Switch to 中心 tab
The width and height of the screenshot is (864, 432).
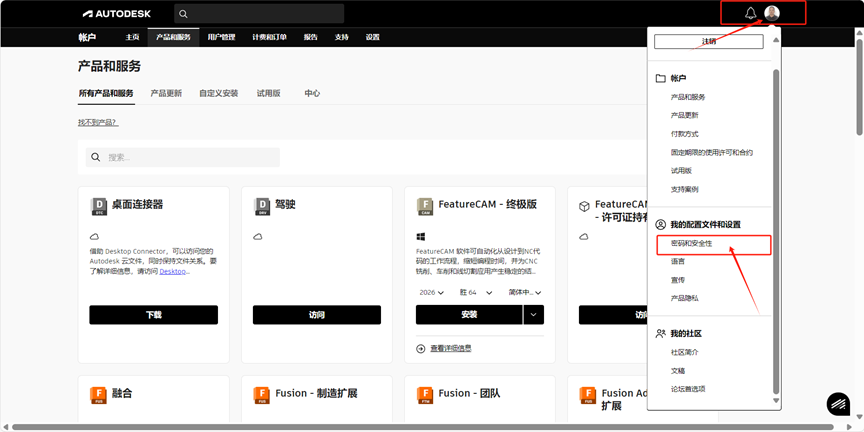[x=312, y=93]
